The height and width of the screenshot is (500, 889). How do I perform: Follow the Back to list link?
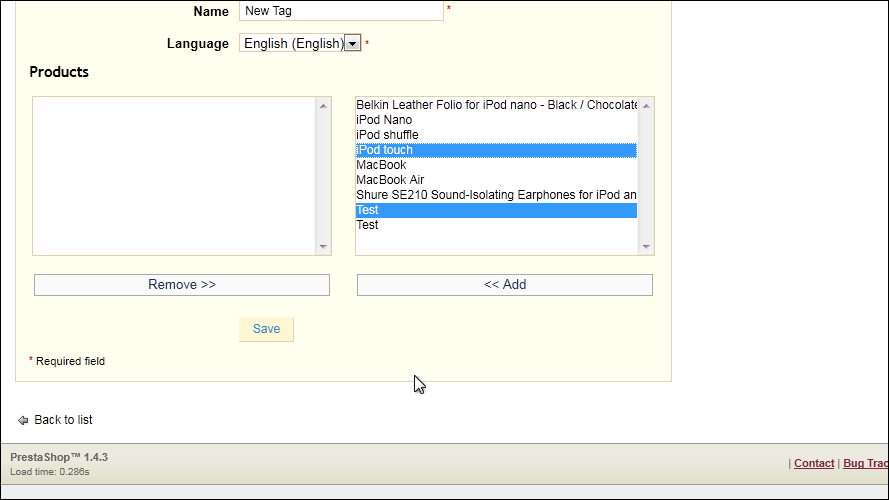[63, 420]
